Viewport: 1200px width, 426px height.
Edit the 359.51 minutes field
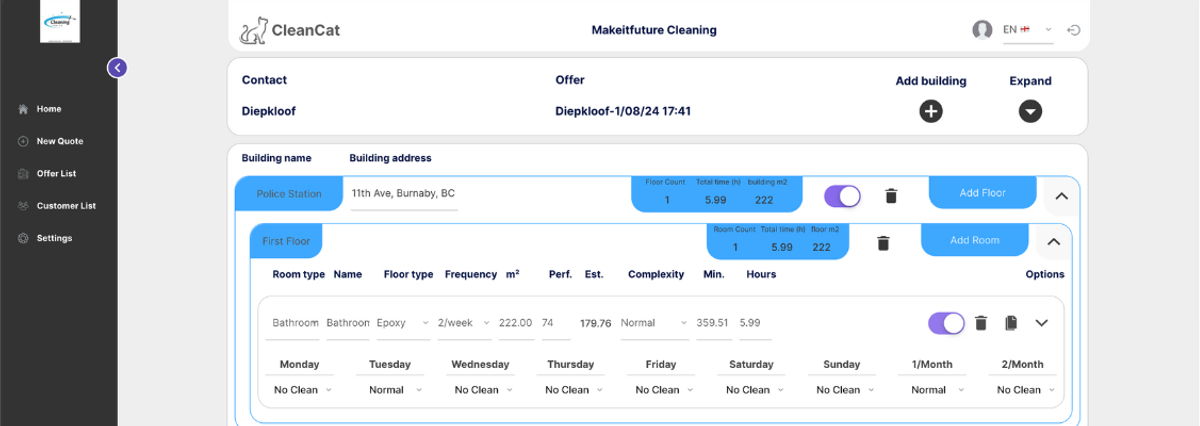click(714, 323)
